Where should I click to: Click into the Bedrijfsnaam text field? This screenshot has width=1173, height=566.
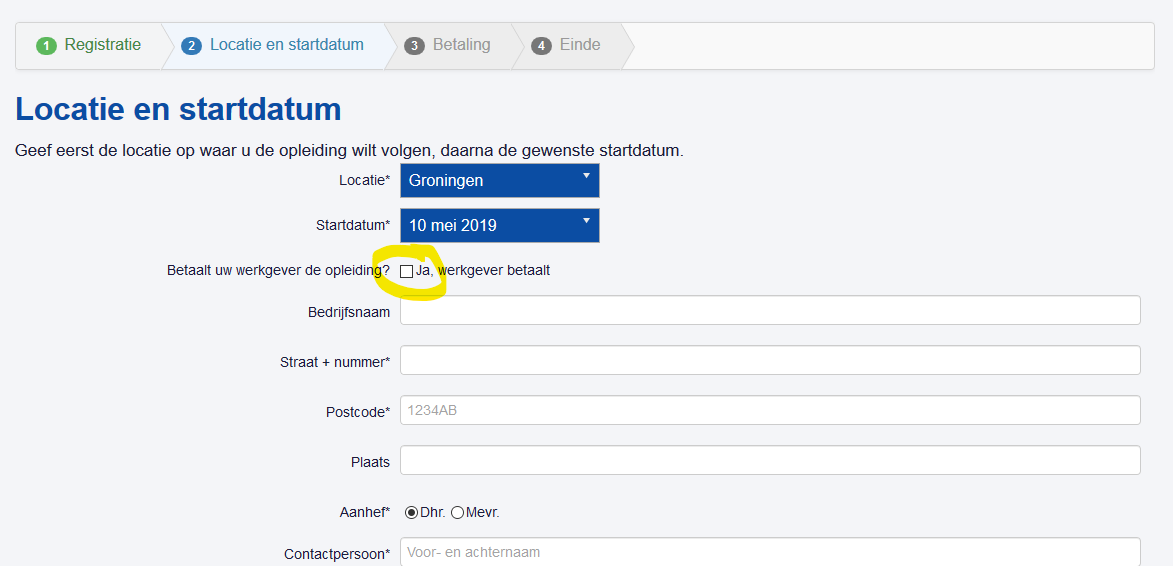[770, 311]
